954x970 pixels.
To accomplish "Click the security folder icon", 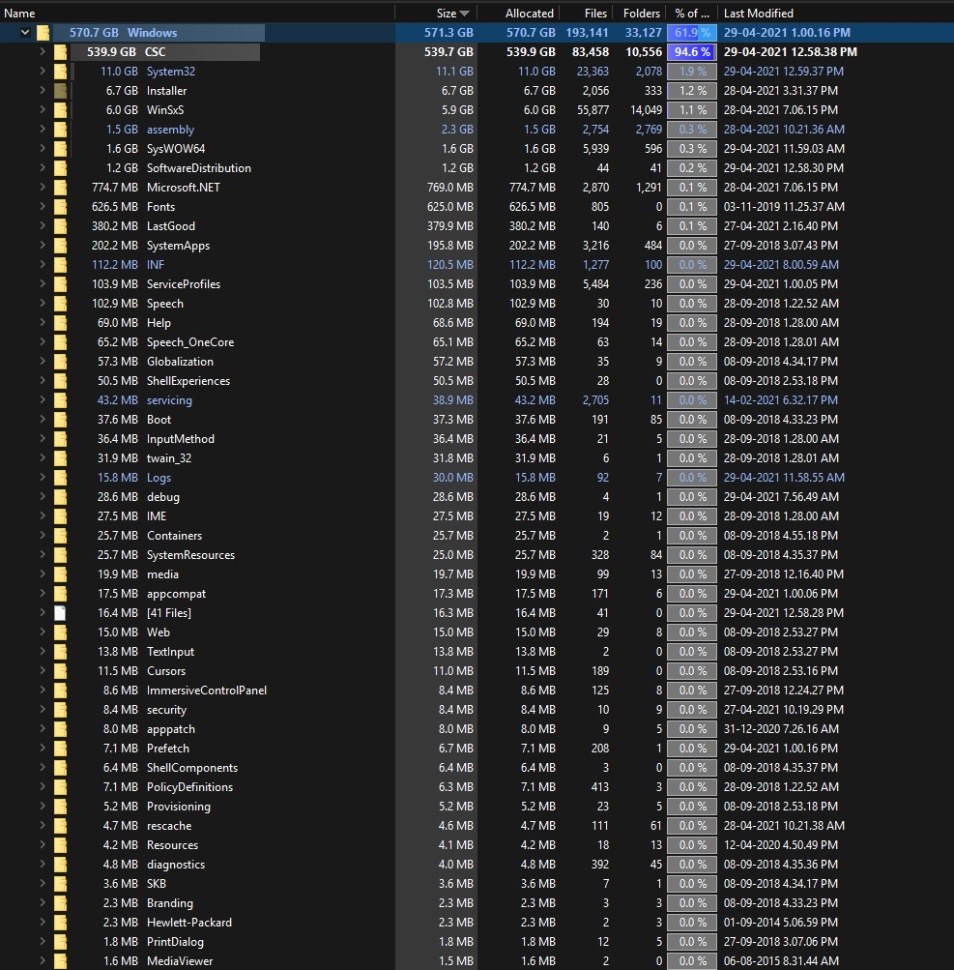I will pos(60,710).
